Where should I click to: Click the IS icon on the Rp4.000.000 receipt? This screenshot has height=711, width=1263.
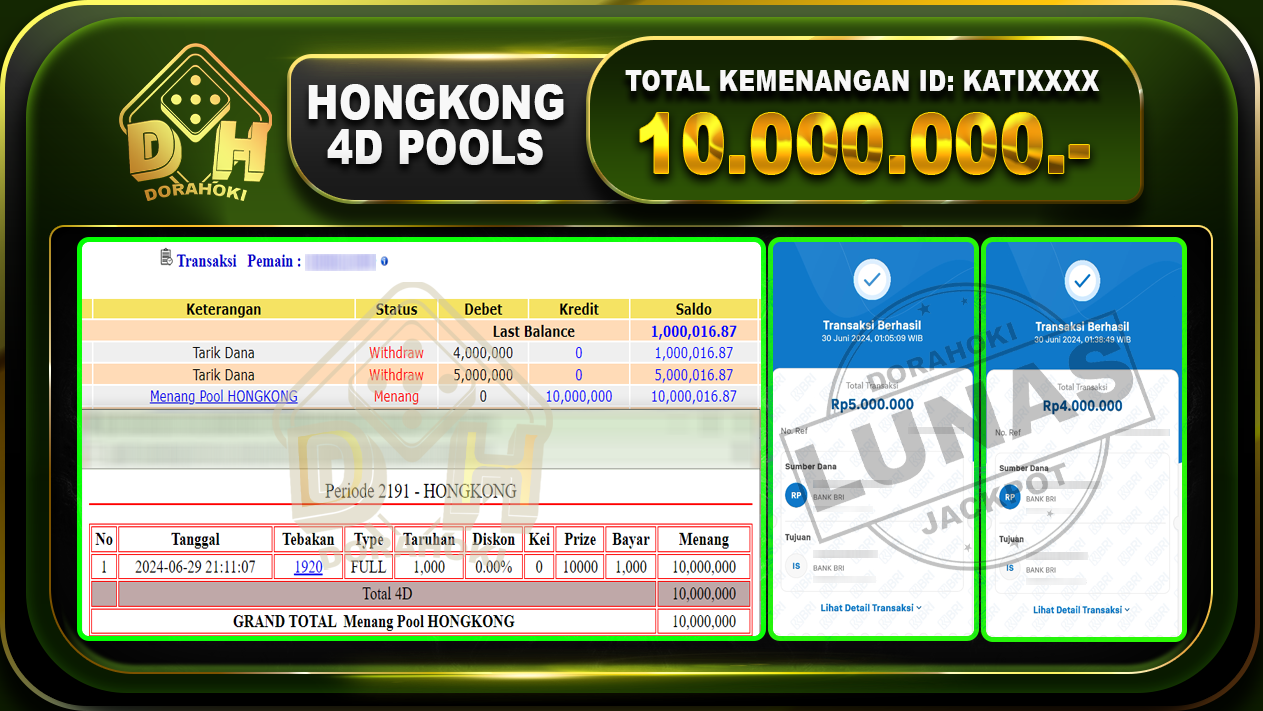pos(1010,566)
